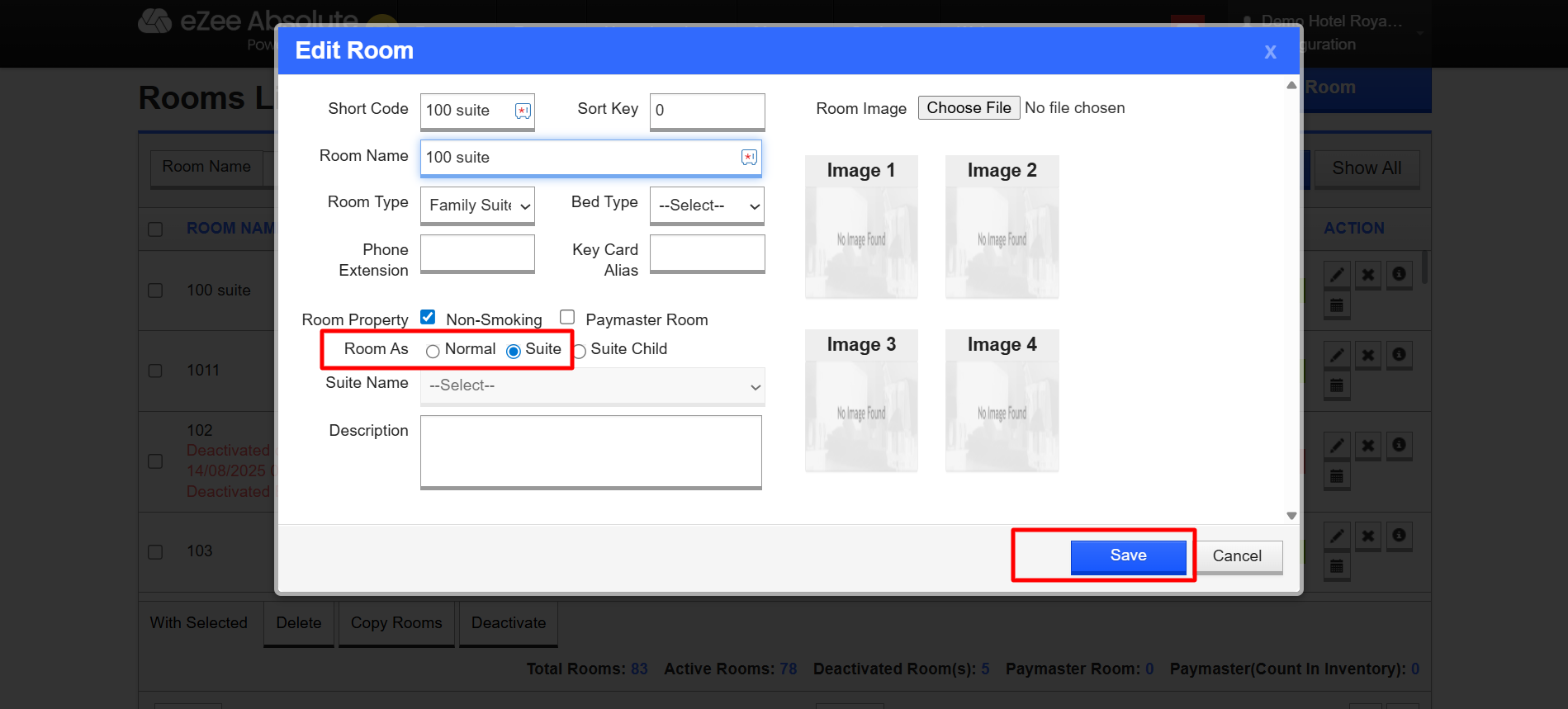
Task: Click the Description text area
Action: click(591, 452)
